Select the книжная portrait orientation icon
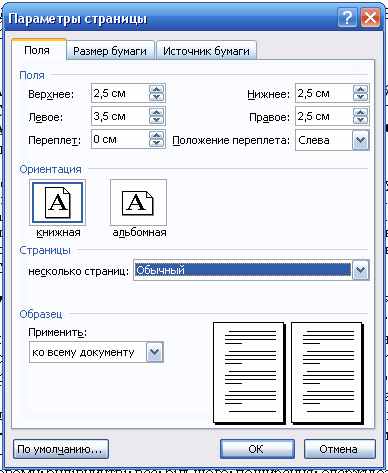 click(57, 203)
